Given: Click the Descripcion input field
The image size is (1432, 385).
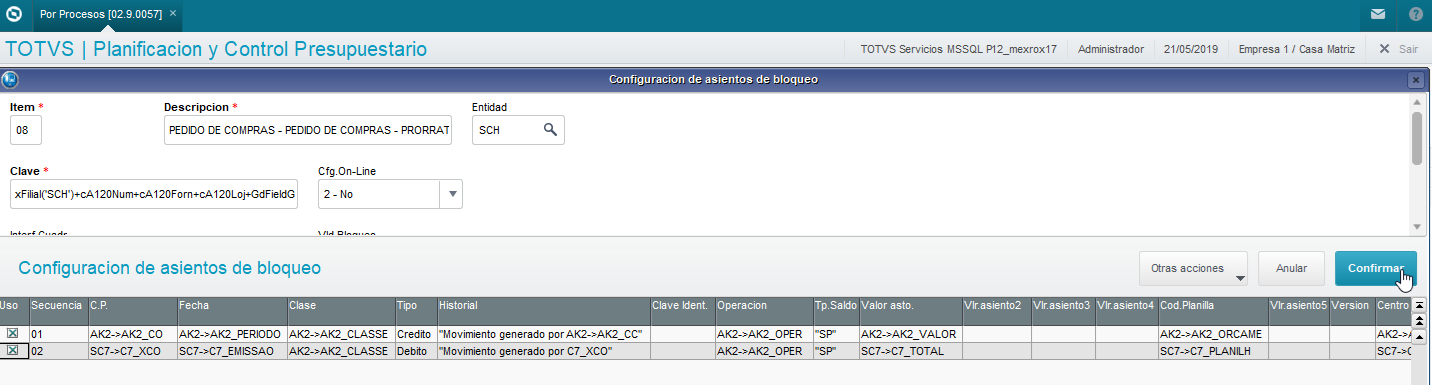Looking at the screenshot, I should coord(308,130).
